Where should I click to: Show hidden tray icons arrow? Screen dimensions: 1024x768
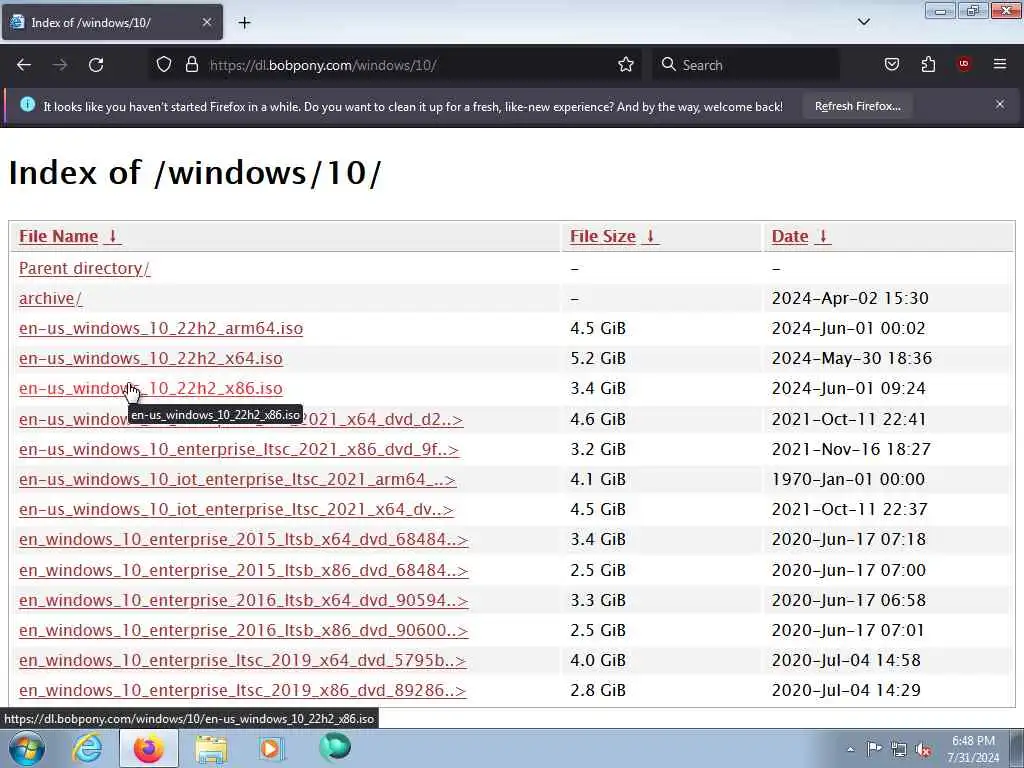[850, 749]
